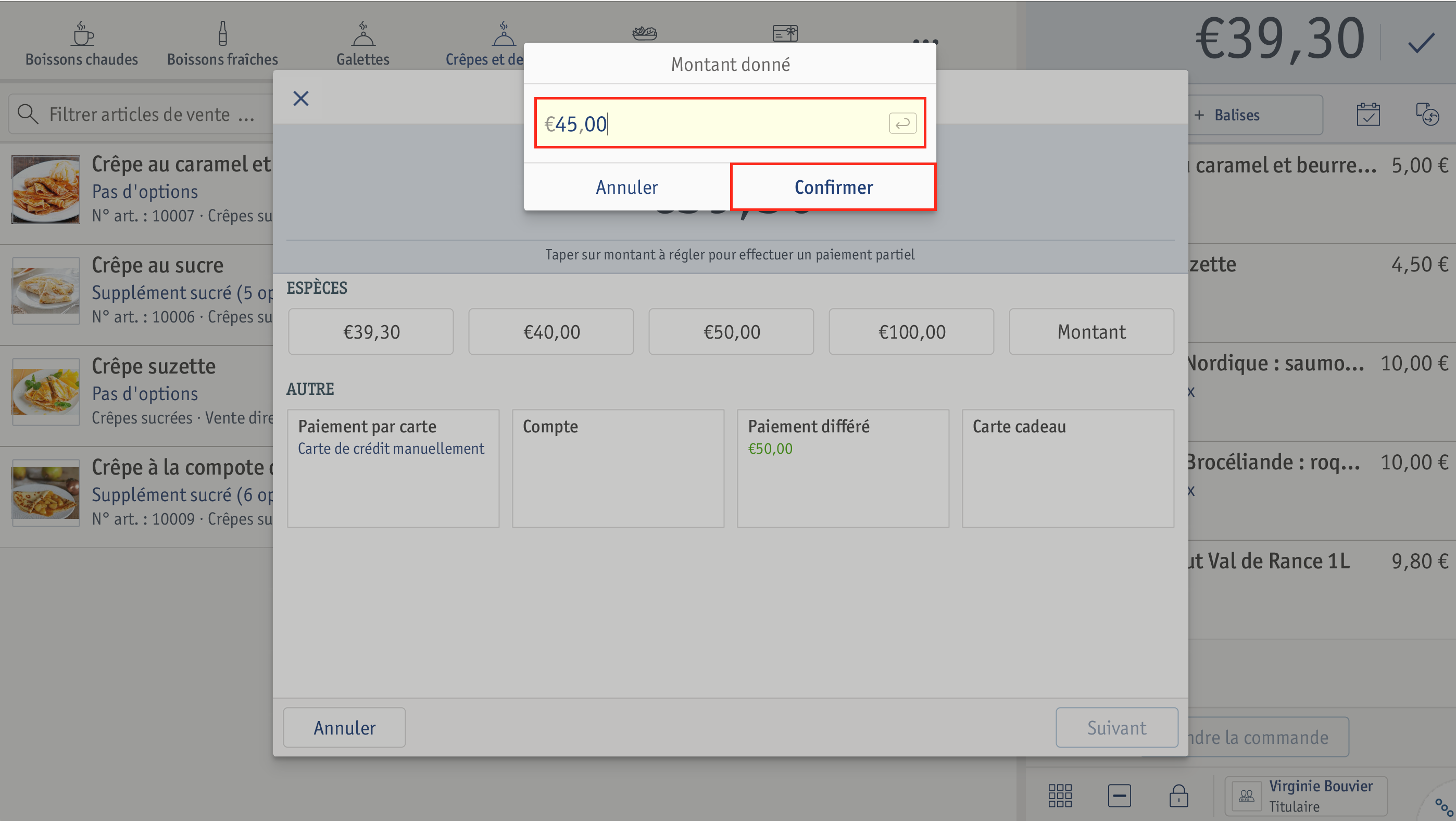The height and width of the screenshot is (821, 1456).
Task: Choose the Carte cadeau payment method
Action: [1068, 469]
